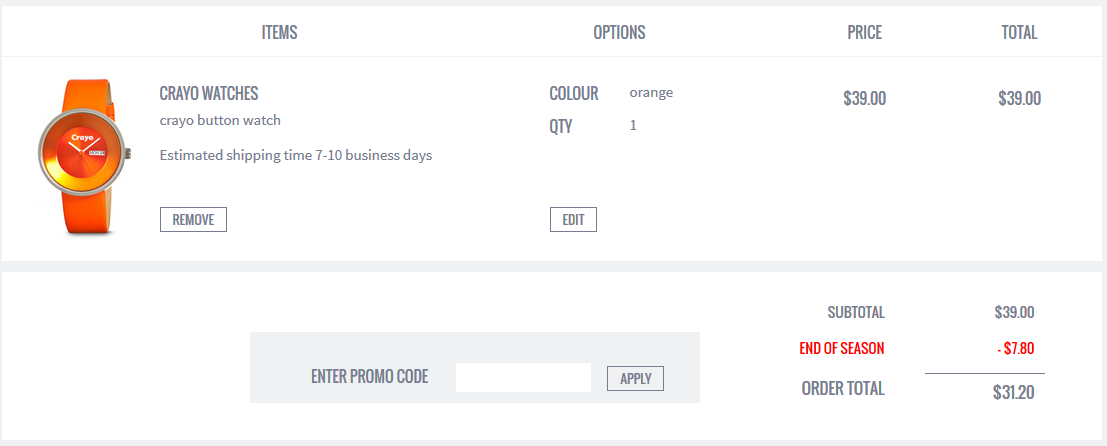Screen dimensions: 1107x446
Task: Click the Price column header
Action: pos(865,32)
